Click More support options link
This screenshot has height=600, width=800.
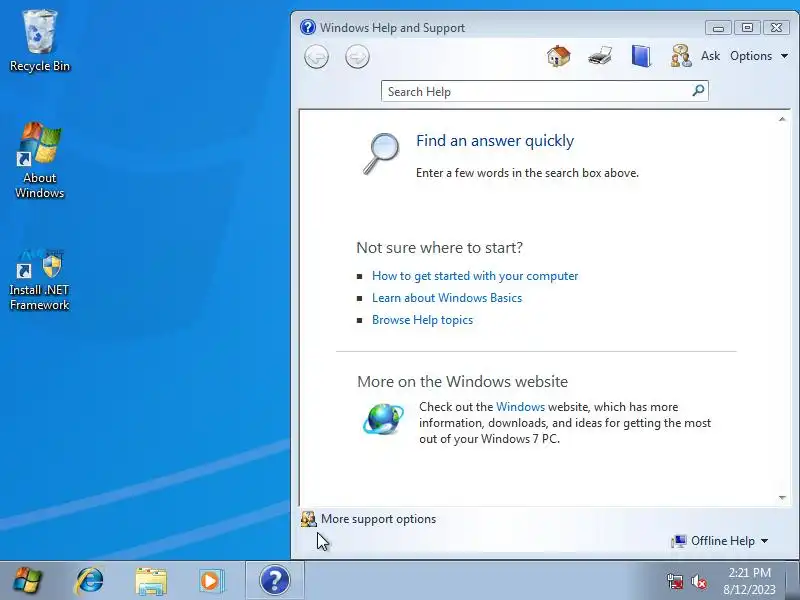(x=379, y=519)
